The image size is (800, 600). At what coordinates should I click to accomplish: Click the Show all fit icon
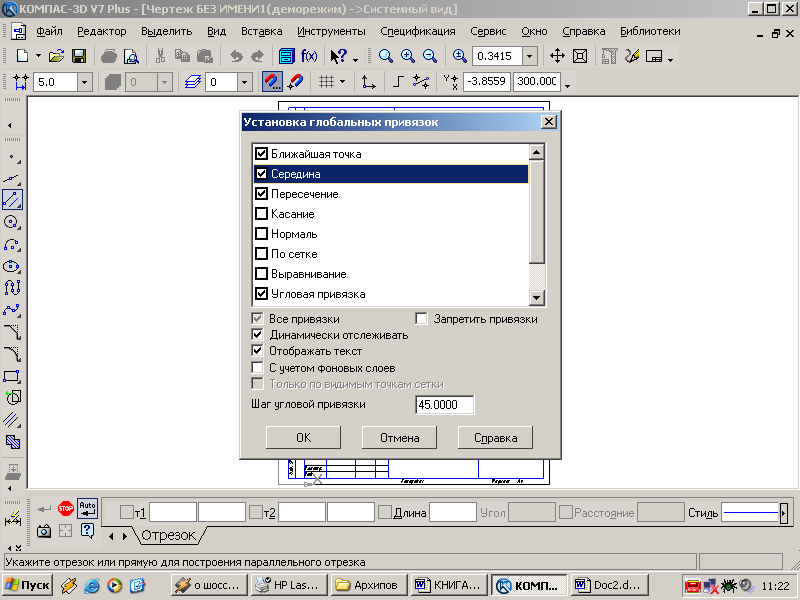(x=580, y=56)
